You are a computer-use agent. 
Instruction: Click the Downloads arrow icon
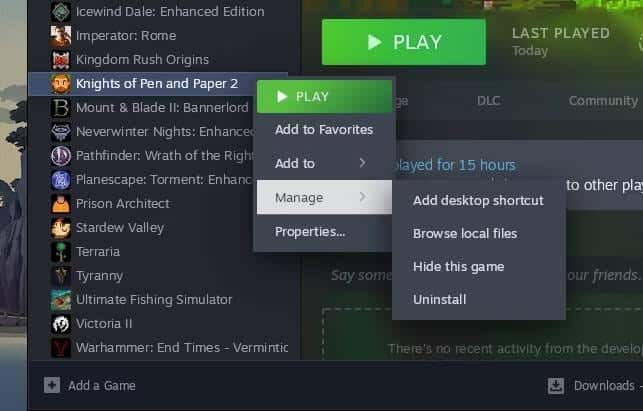[556, 386]
